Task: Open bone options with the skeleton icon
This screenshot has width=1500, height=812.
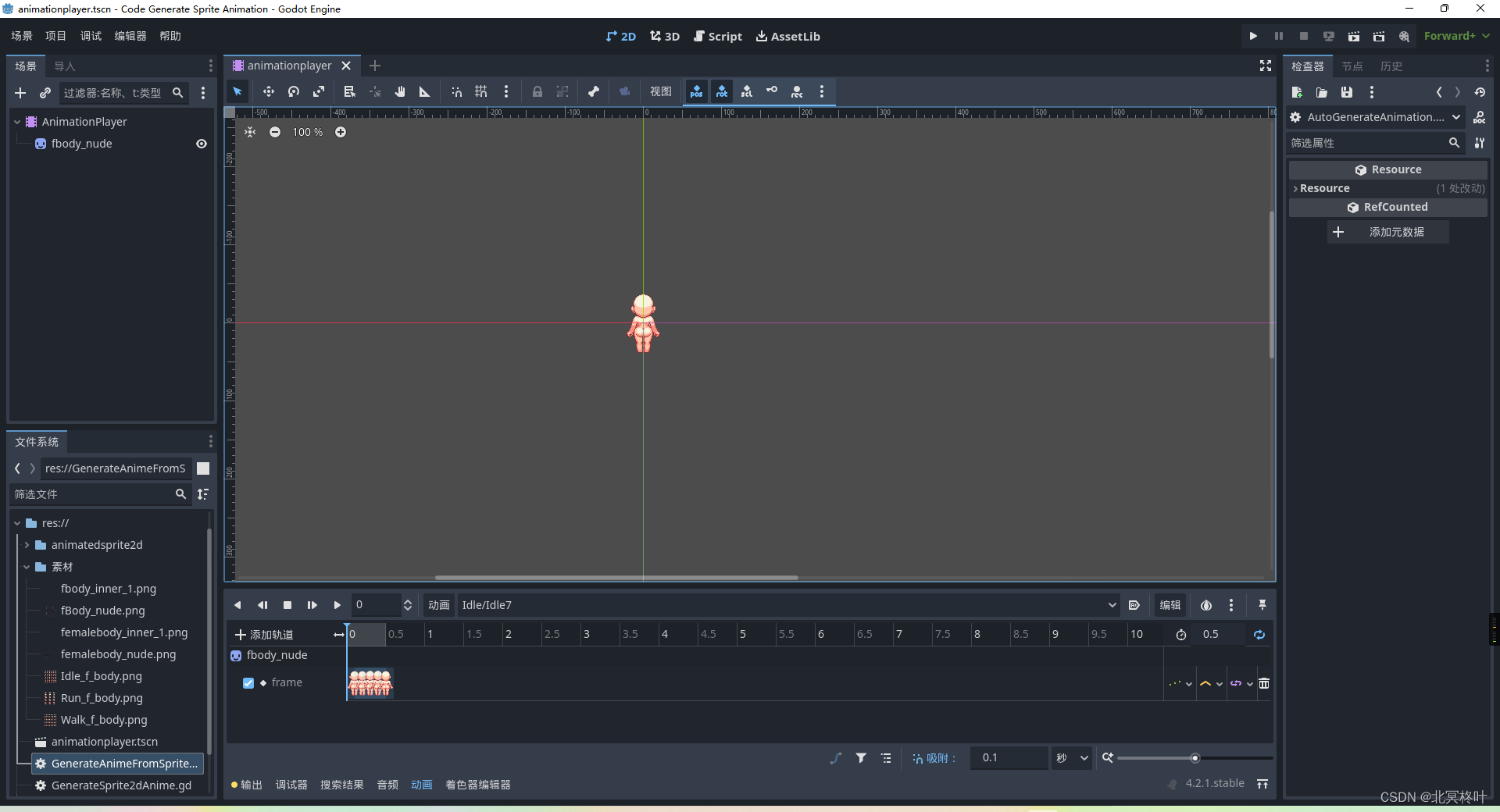Action: 592,91
